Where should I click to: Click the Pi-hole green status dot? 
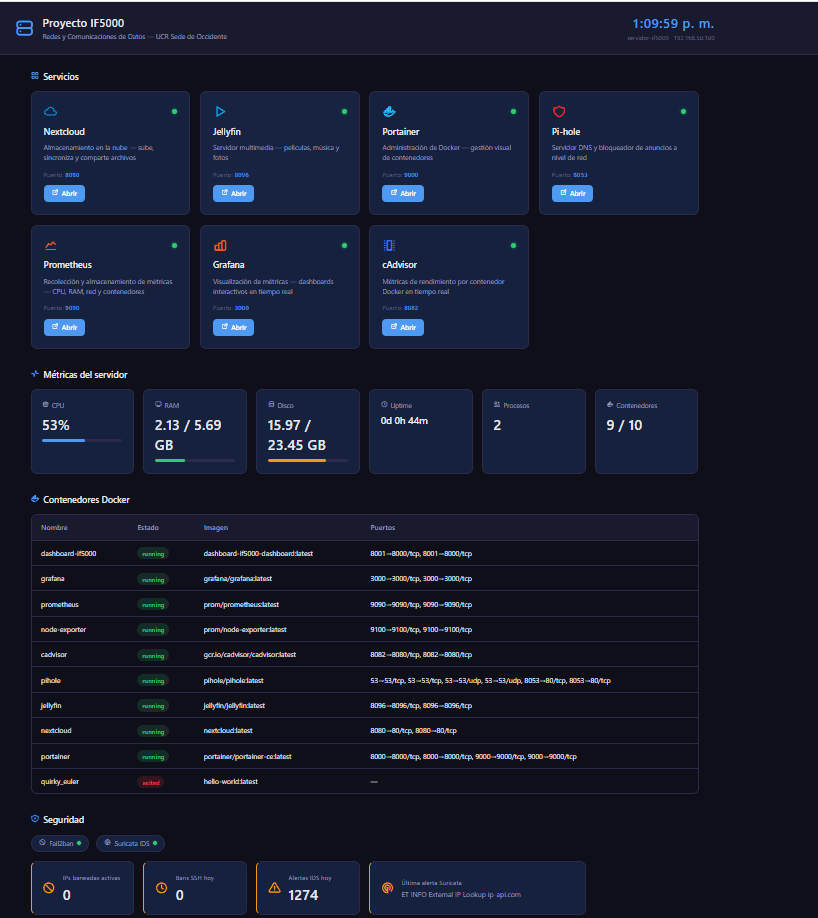coord(683,111)
